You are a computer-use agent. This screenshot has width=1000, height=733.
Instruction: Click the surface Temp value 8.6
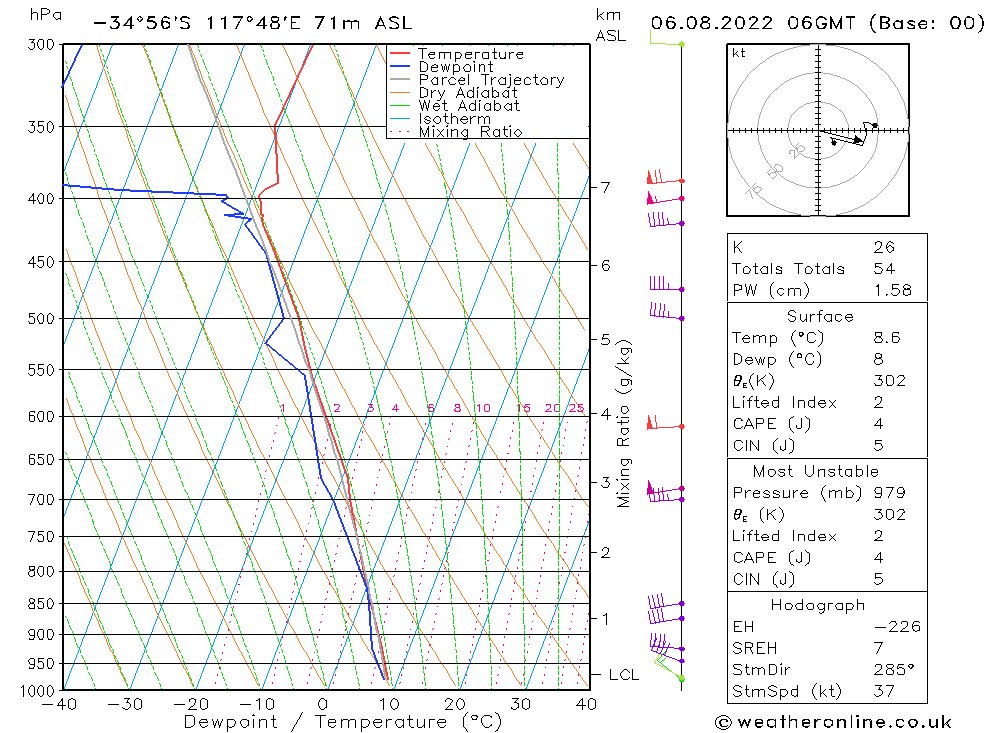887,338
